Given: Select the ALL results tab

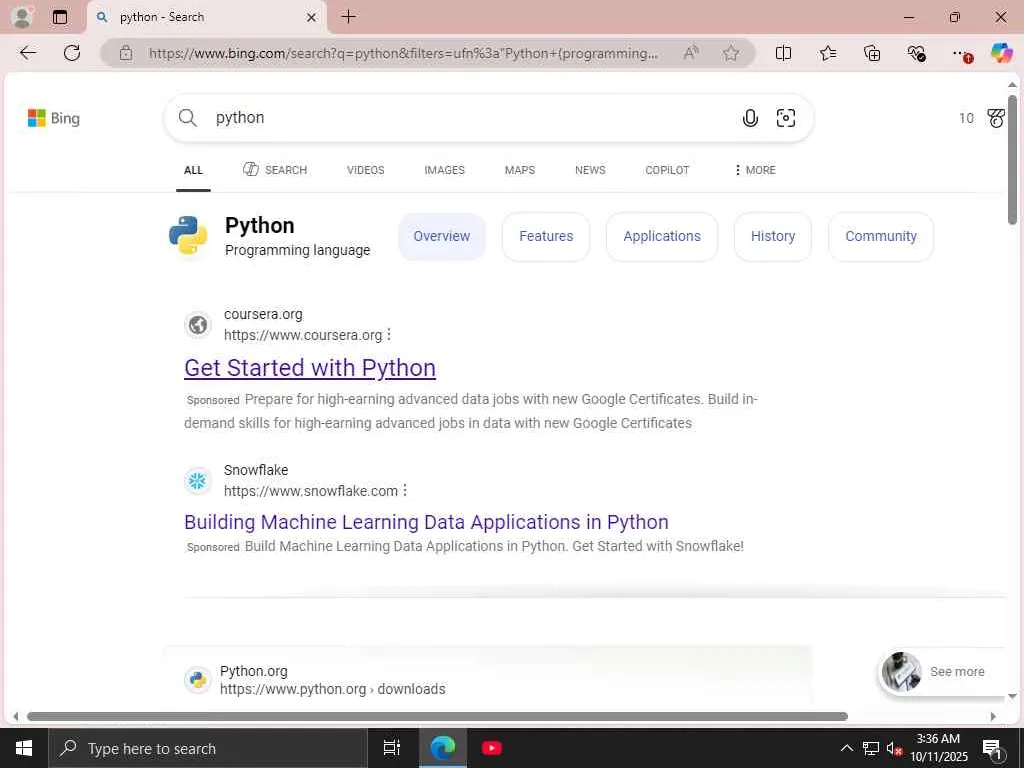Looking at the screenshot, I should click(x=193, y=170).
